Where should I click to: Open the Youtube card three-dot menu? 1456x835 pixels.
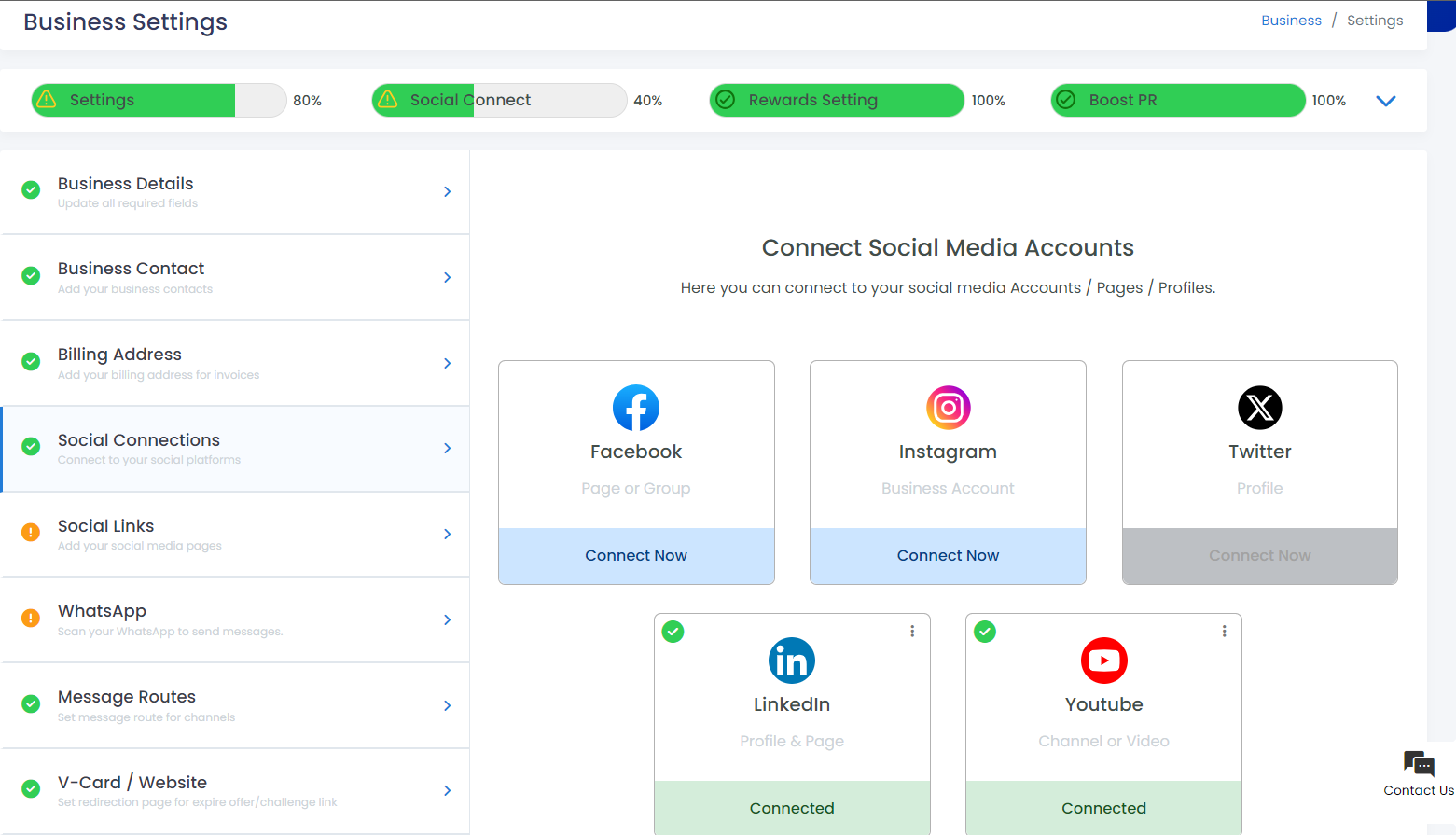pyautogui.click(x=1224, y=632)
